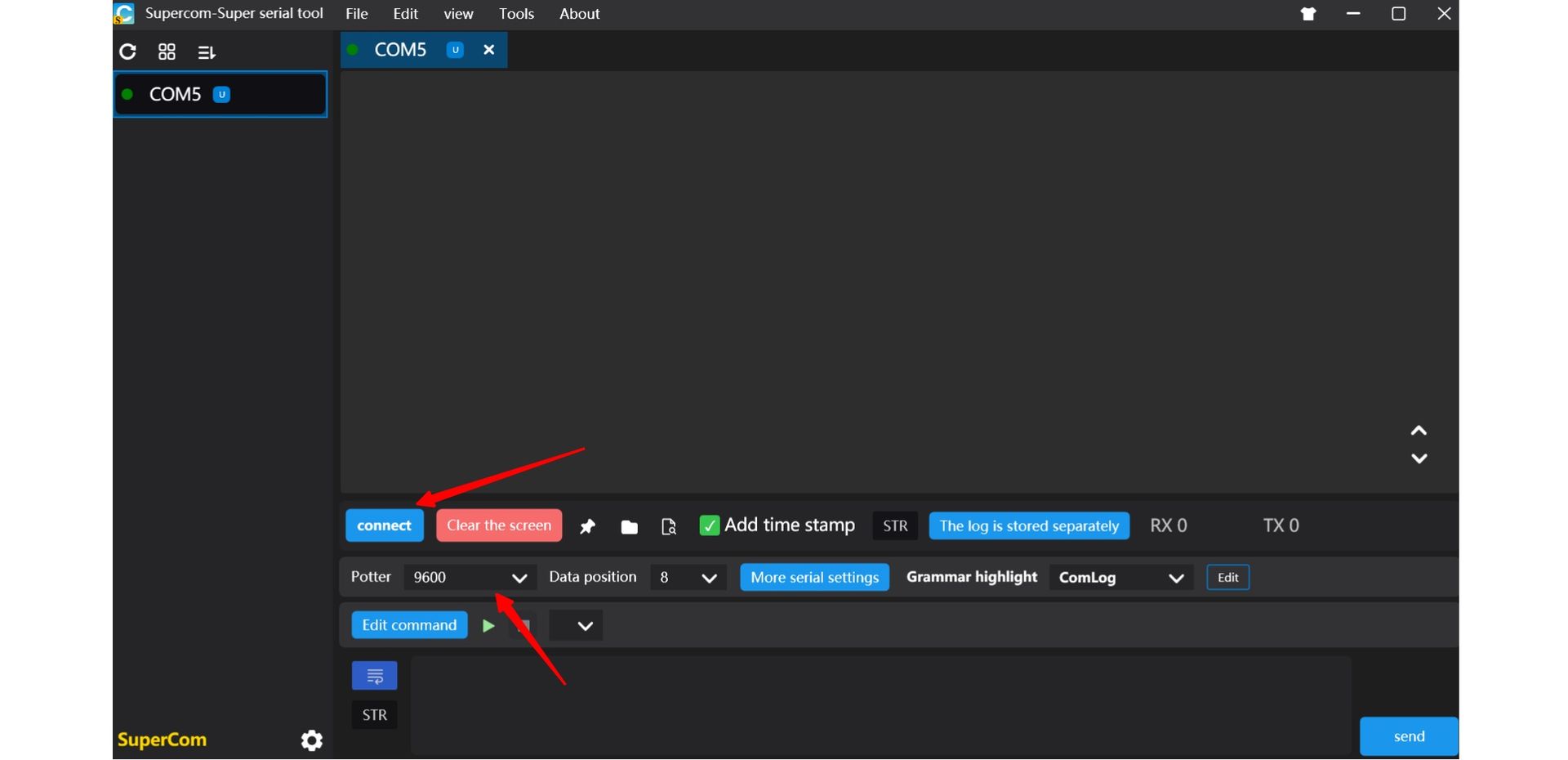
Task: Open the grid layout view icon
Action: [x=167, y=52]
